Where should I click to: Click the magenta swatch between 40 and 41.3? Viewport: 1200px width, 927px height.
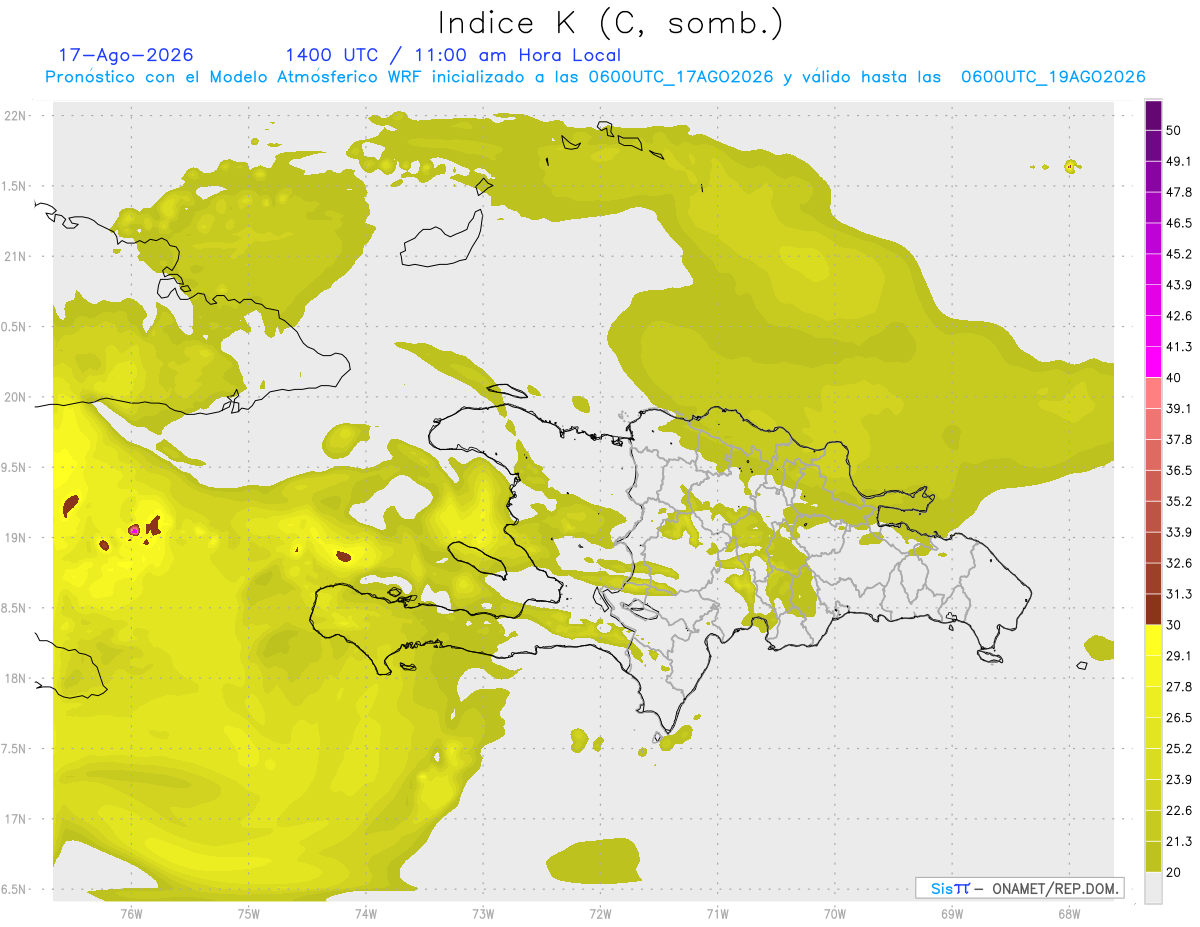coord(1153,362)
